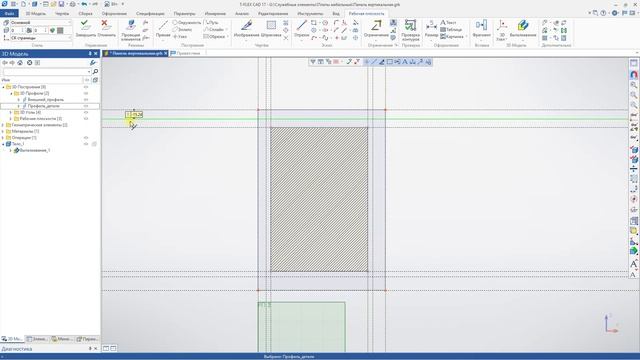Open the wrench settings in 3D Модель panel

point(93,62)
